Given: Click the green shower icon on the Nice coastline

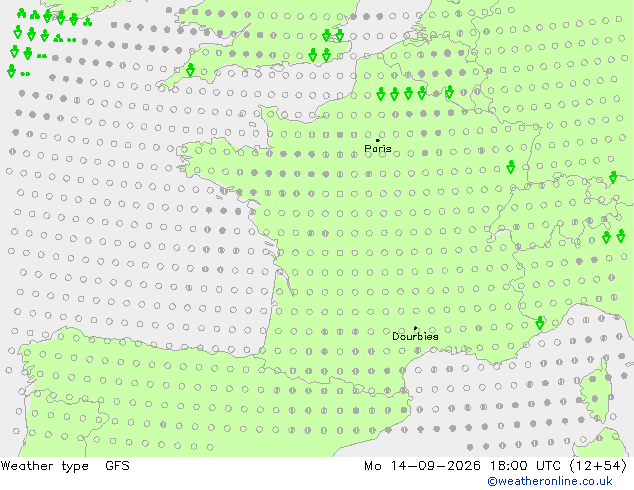Looking at the screenshot, I should click(540, 323).
